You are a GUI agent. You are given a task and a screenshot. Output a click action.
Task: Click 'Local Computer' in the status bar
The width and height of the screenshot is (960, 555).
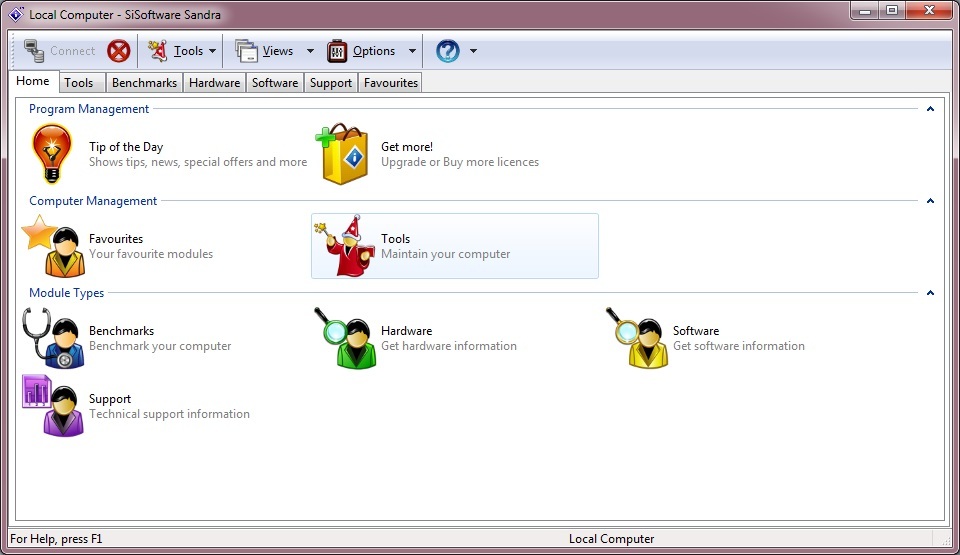tap(612, 538)
